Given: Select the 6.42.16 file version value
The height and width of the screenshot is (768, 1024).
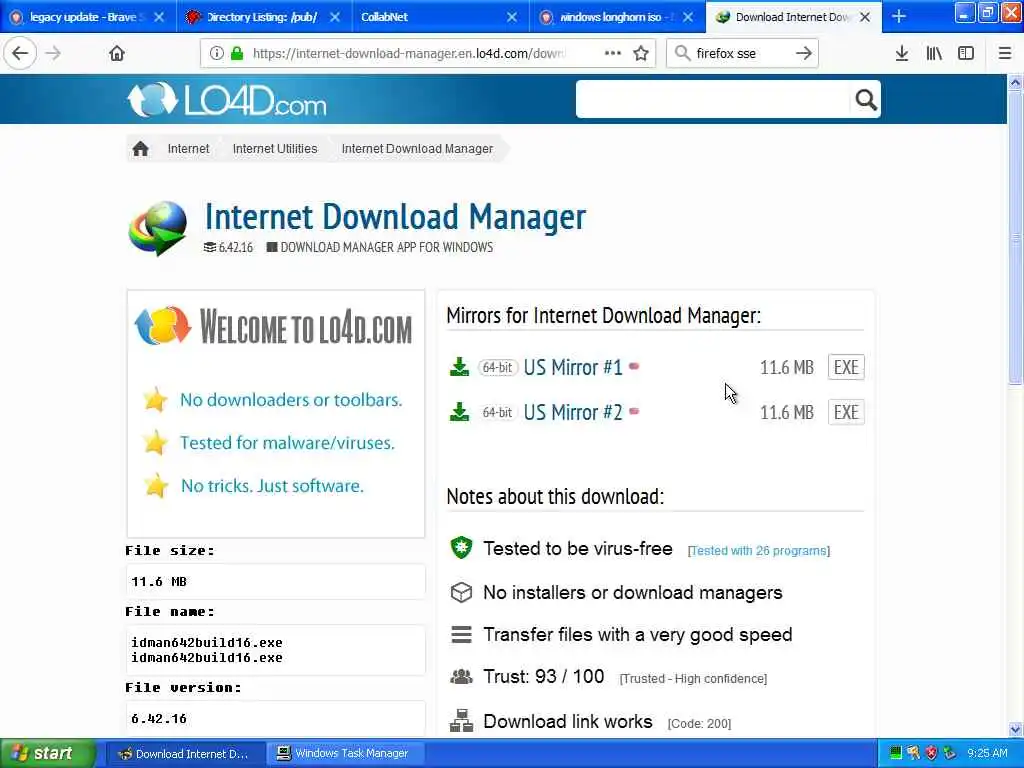Looking at the screenshot, I should pyautogui.click(x=159, y=718).
